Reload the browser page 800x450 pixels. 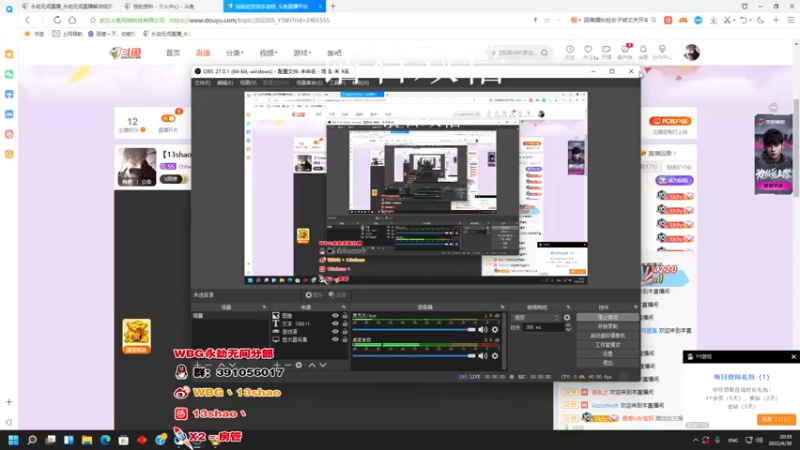point(57,20)
